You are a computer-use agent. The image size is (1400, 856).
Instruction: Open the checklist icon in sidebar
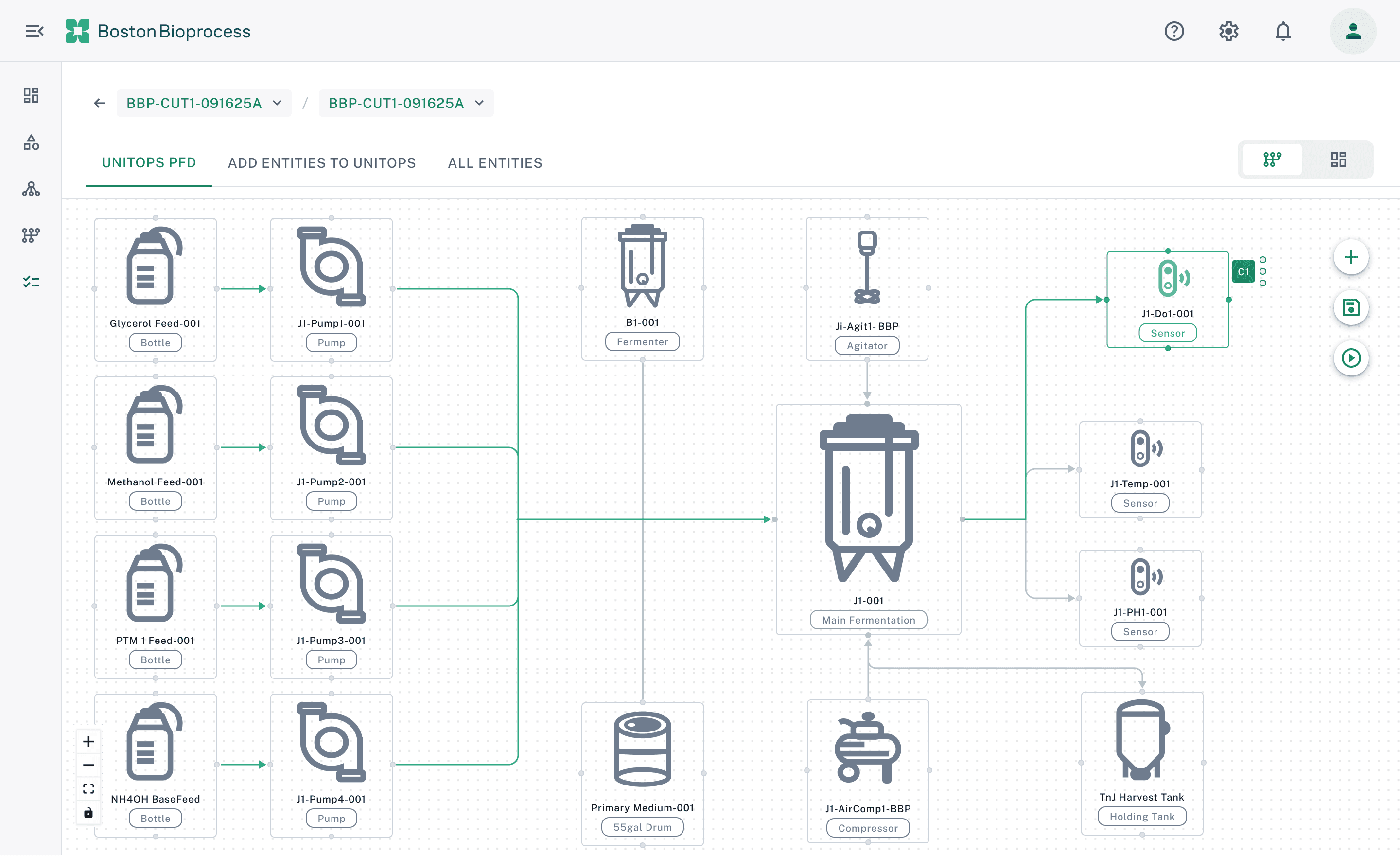point(31,282)
